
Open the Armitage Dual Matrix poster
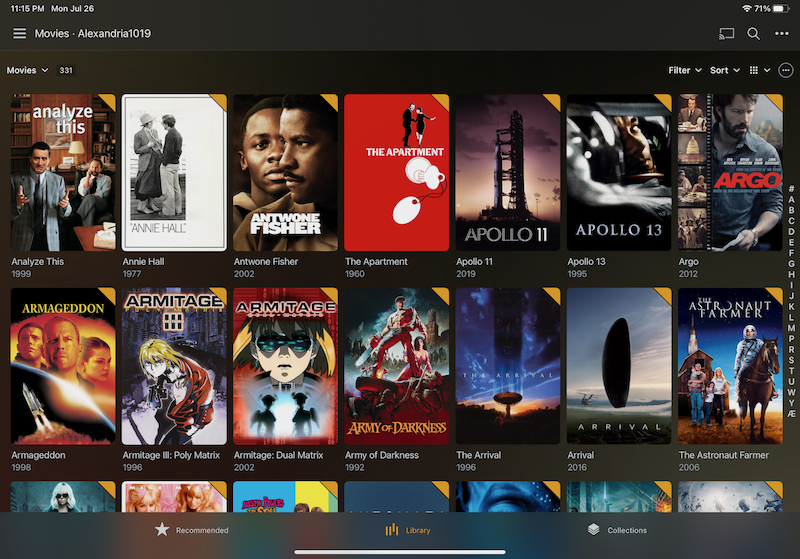click(x=286, y=366)
